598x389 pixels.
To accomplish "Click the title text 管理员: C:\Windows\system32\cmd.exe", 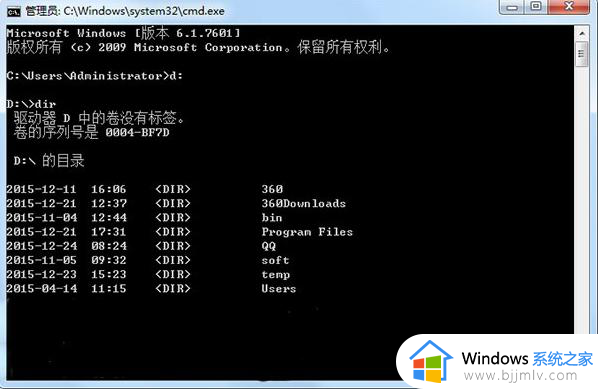I will coord(125,11).
